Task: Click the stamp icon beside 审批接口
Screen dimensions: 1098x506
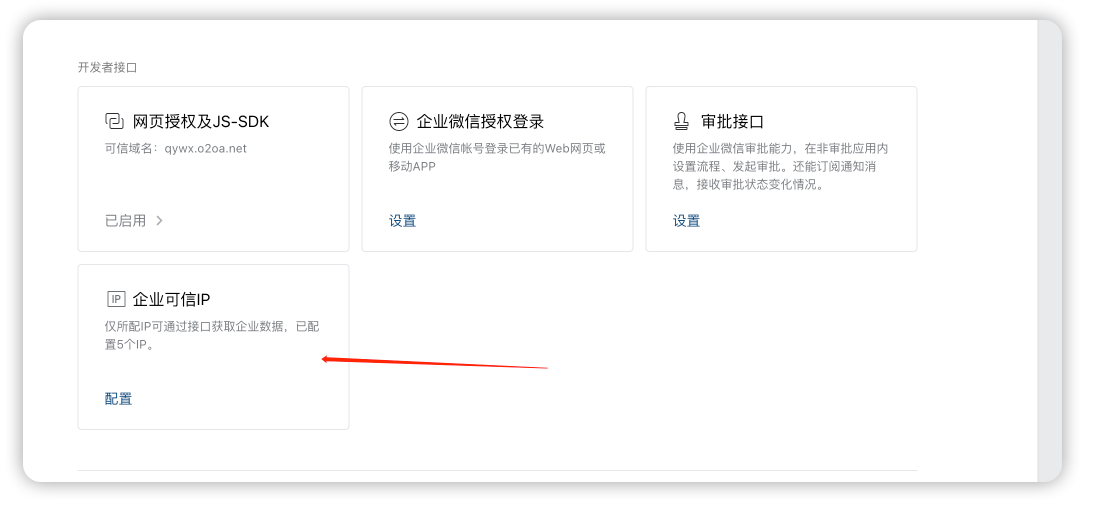Action: click(682, 122)
